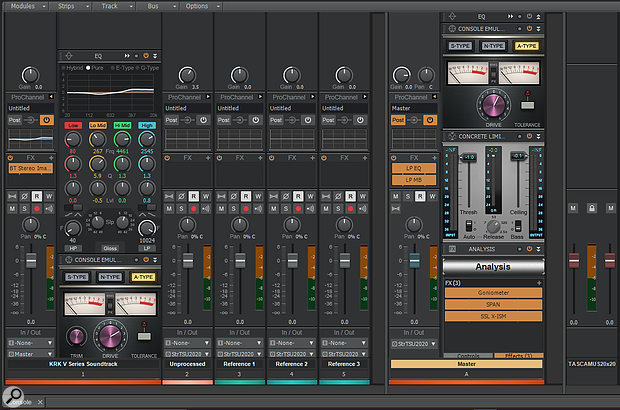The height and width of the screenshot is (410, 620).
Task: Enable write automation on Unprocessed strip
Action: [206, 196]
